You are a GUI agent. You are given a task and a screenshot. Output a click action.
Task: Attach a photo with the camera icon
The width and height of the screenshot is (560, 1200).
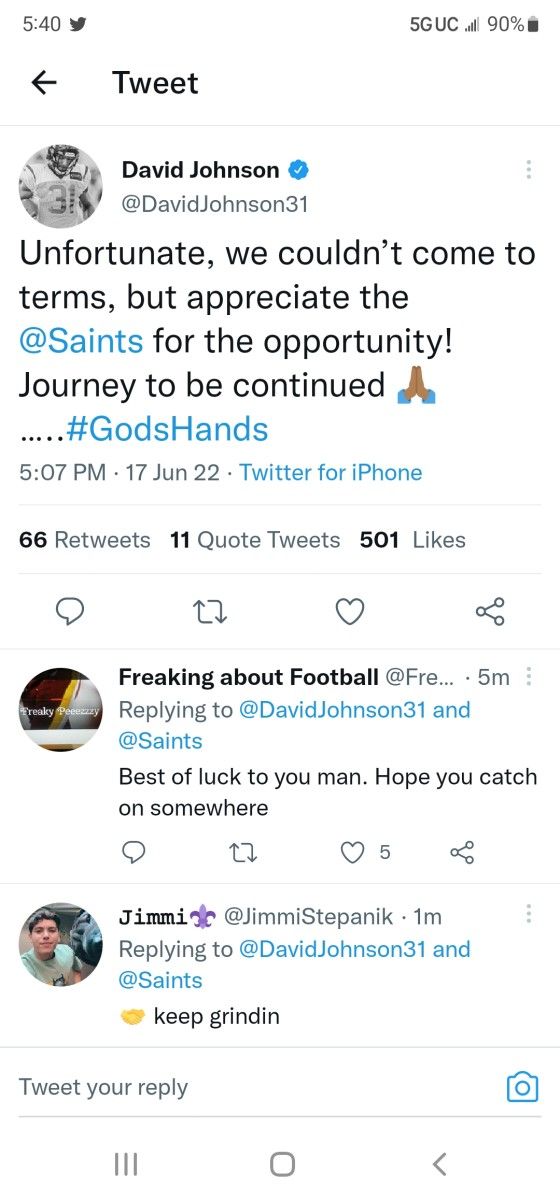pos(522,1087)
